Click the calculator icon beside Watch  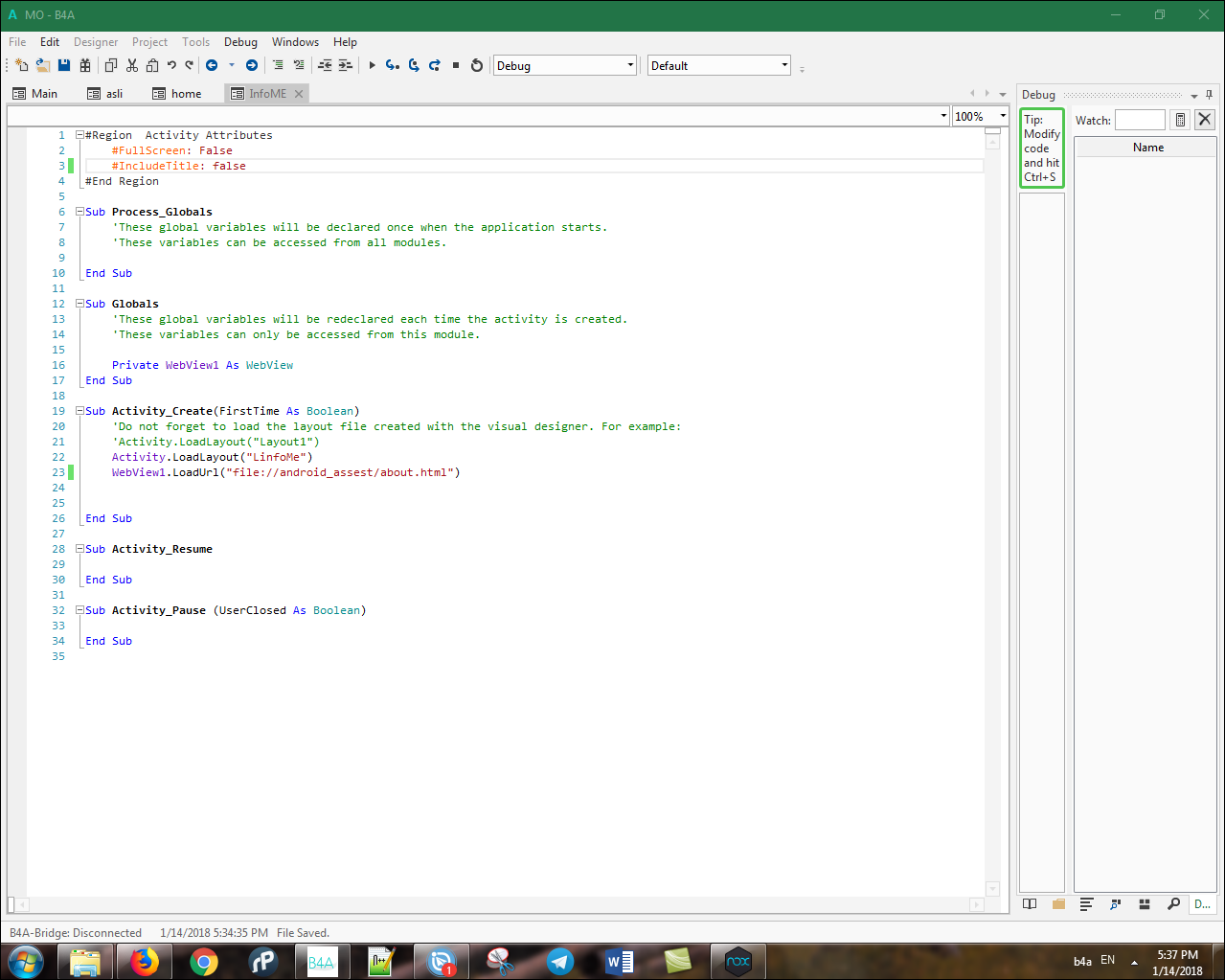(1180, 120)
